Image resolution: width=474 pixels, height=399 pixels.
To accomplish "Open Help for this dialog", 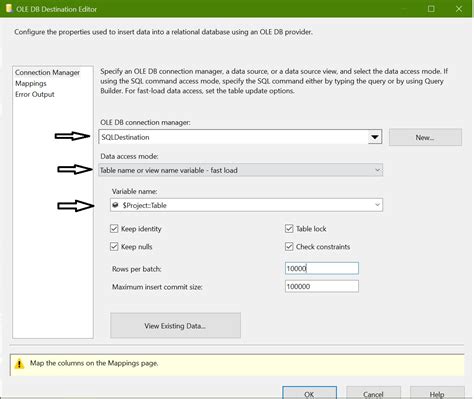I will (x=437, y=393).
